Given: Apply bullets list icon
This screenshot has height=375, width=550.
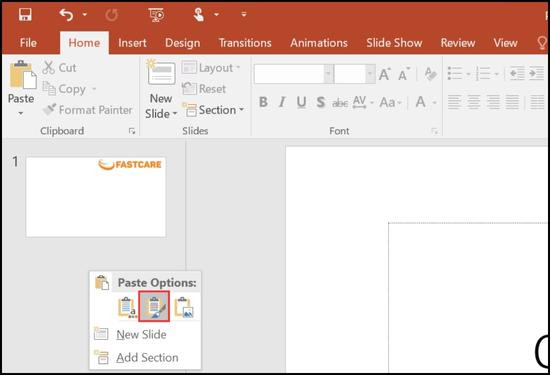Looking at the screenshot, I should (455, 74).
